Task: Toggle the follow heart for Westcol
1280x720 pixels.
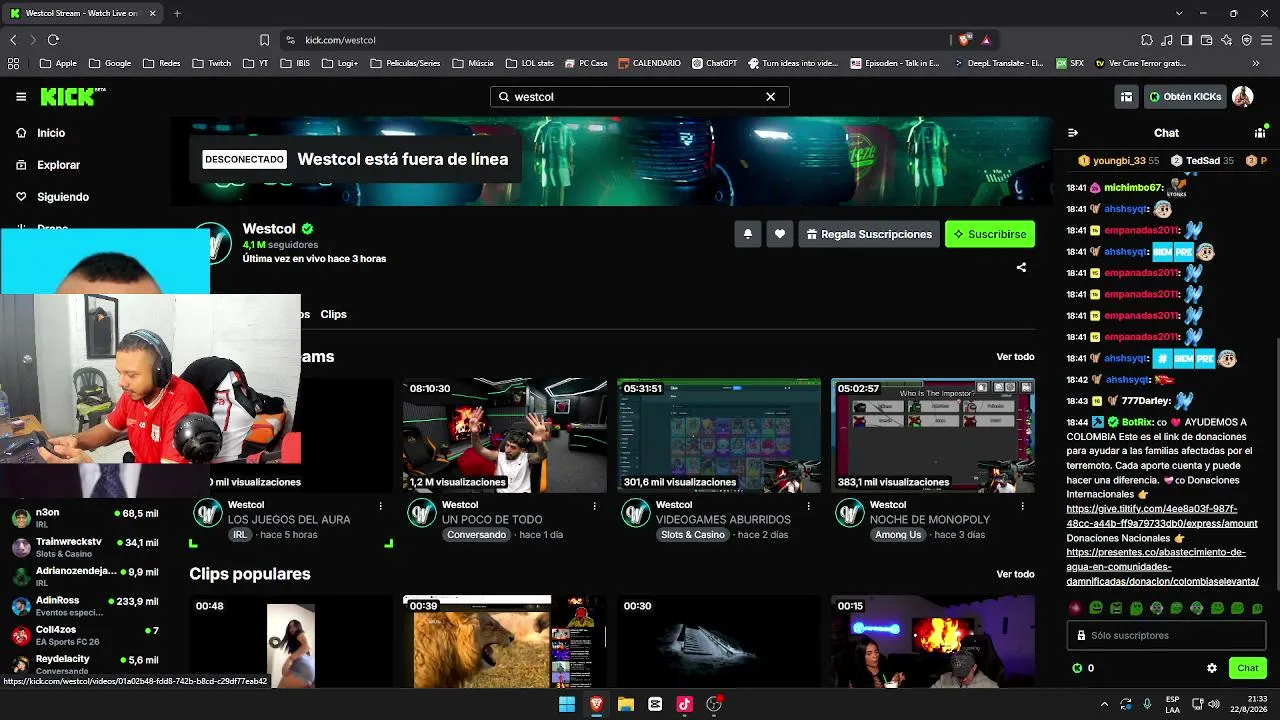Action: tap(780, 234)
